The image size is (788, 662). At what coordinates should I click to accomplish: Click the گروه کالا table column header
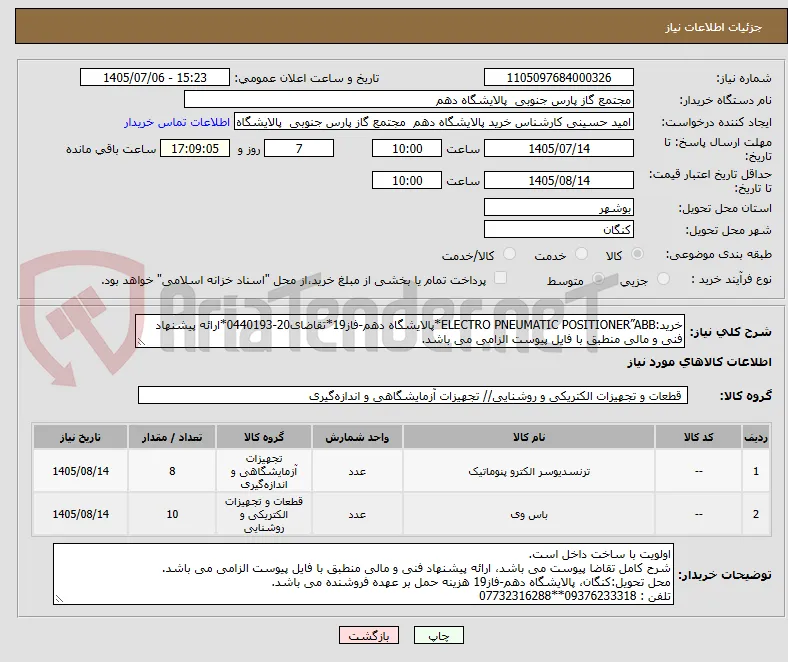pos(264,437)
